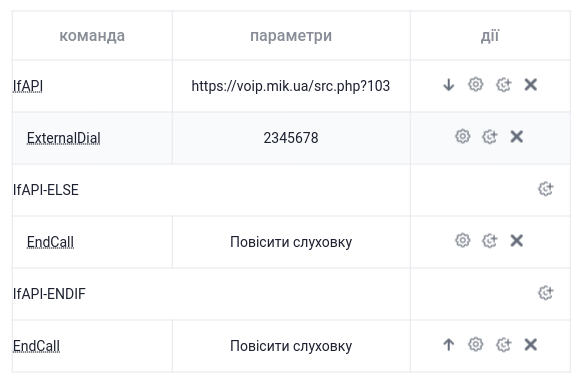Open settings gear for the last EndCall row

coord(476,344)
